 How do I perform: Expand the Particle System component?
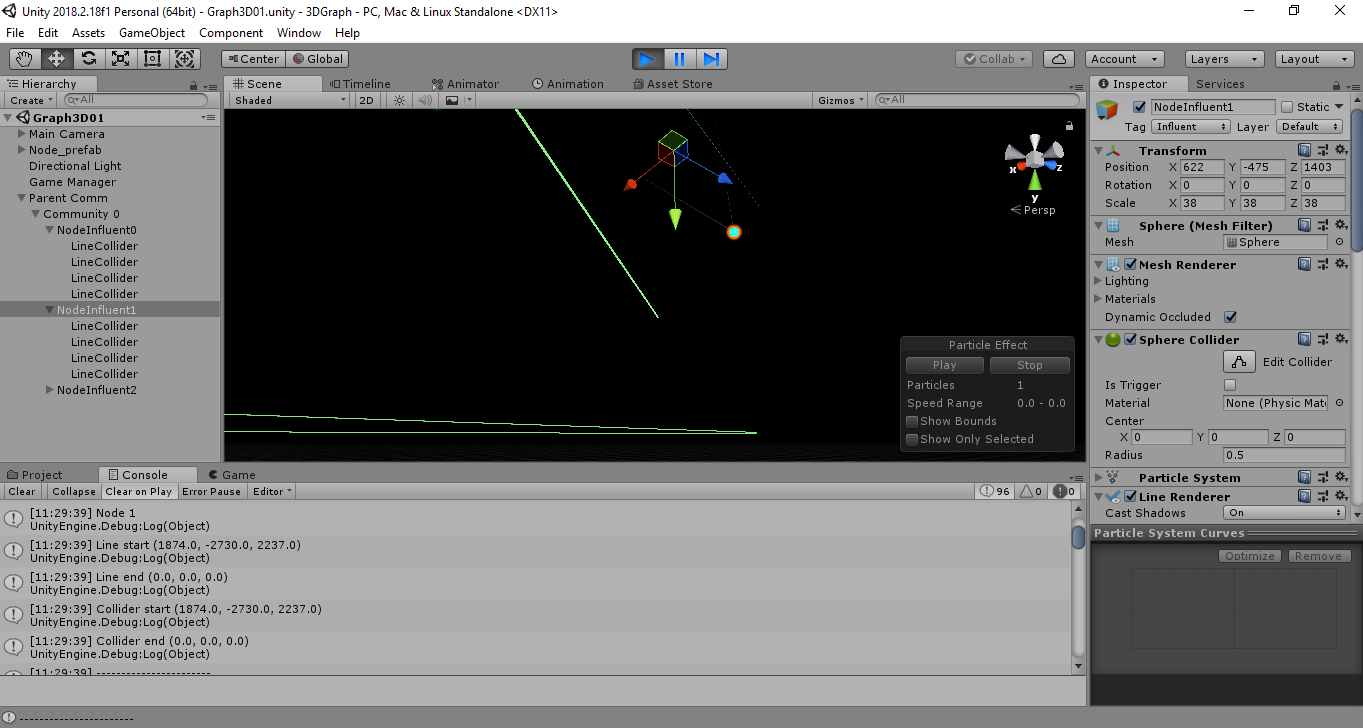[x=1099, y=477]
